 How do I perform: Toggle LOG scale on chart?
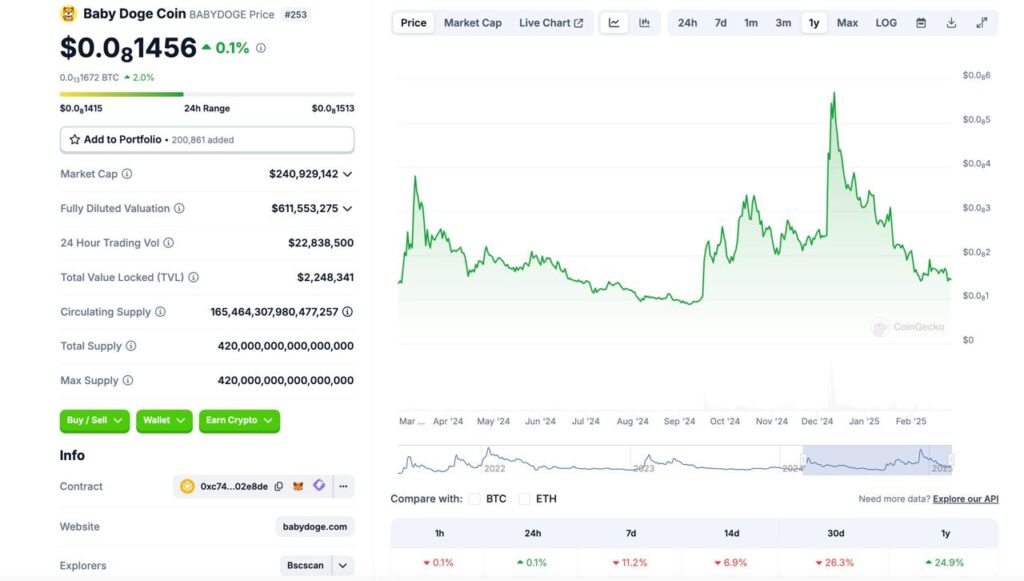(x=886, y=23)
